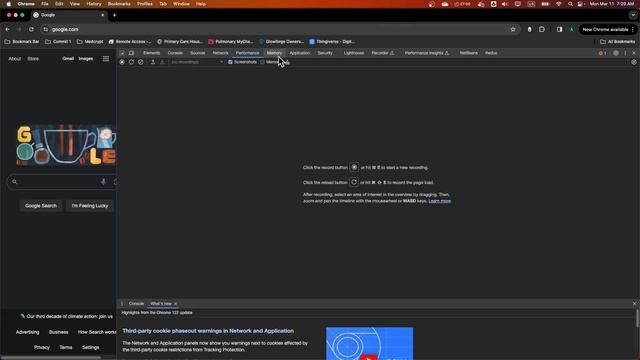Click the save profile download icon

[162, 62]
